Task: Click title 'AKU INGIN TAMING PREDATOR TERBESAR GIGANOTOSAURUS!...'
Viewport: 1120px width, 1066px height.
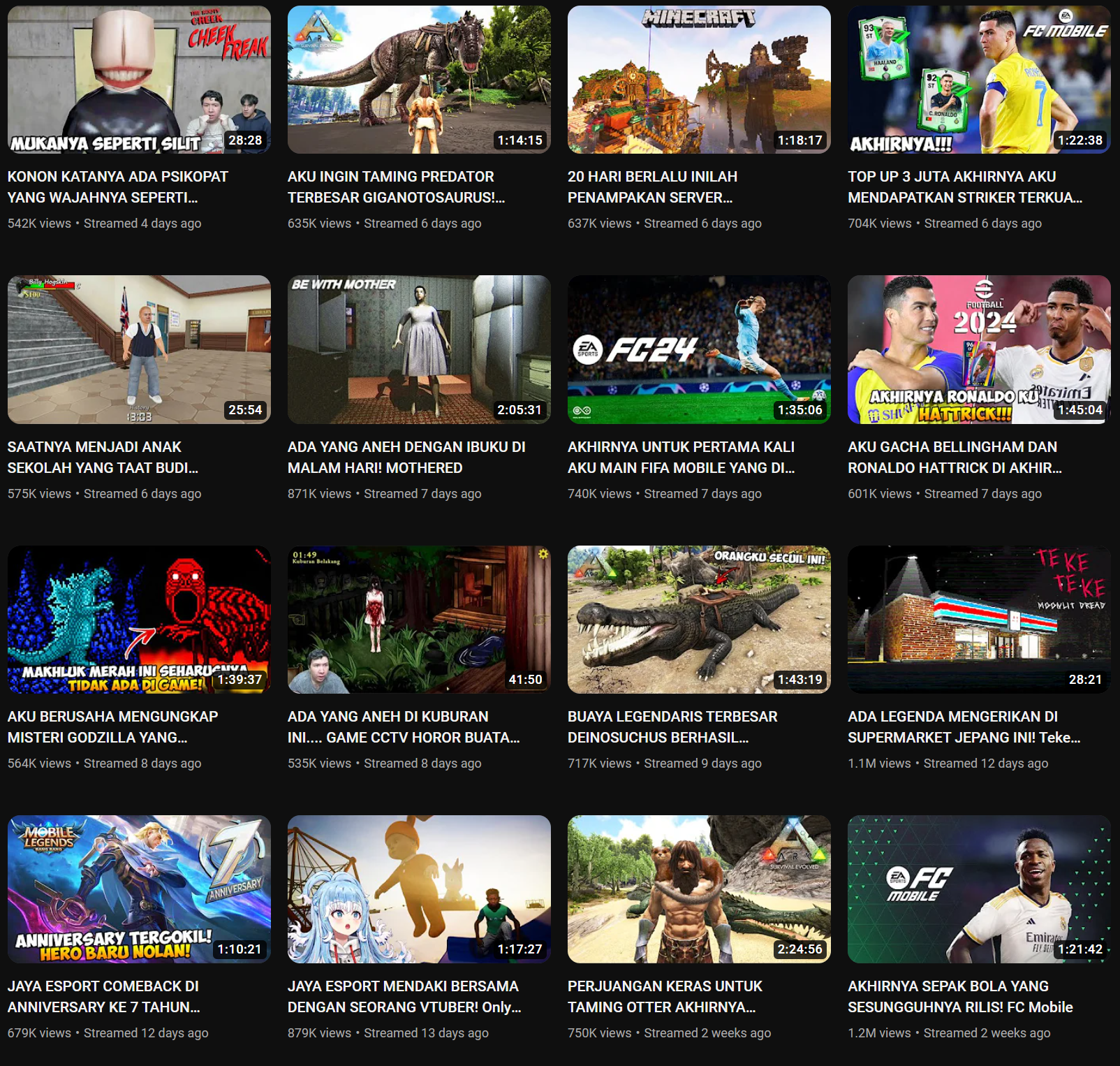Action: [x=396, y=187]
